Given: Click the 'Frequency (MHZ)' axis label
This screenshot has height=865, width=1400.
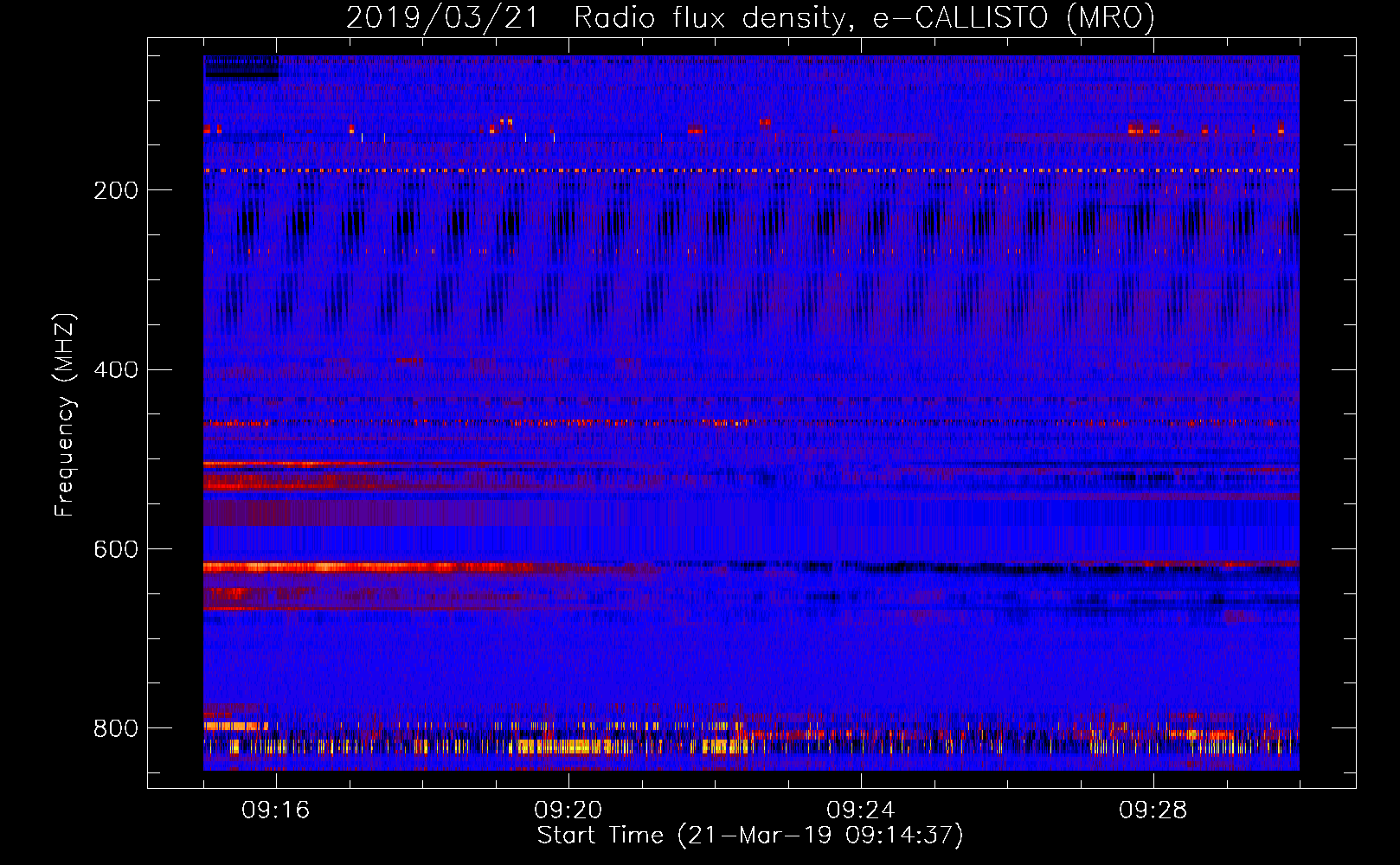Looking at the screenshot, I should coord(64,414).
